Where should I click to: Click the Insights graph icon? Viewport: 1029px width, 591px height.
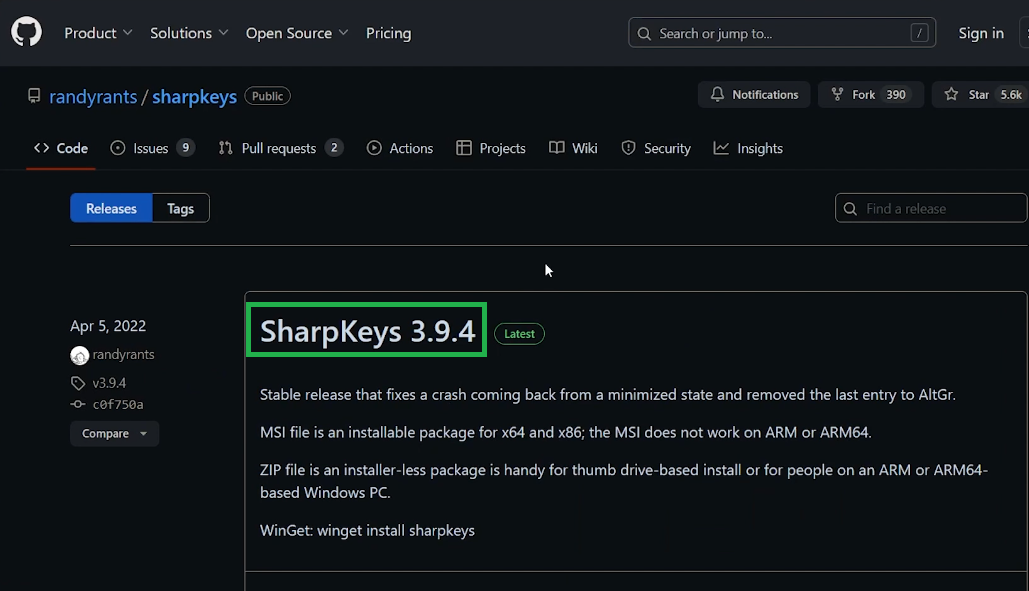721,148
